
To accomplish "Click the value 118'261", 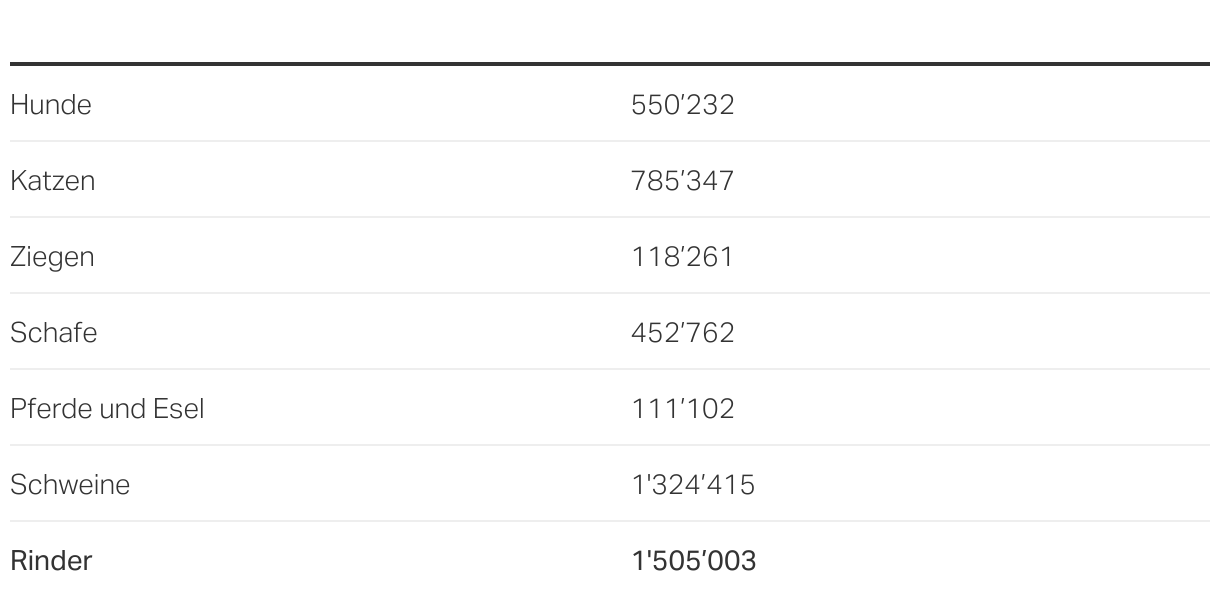I will [x=682, y=257].
